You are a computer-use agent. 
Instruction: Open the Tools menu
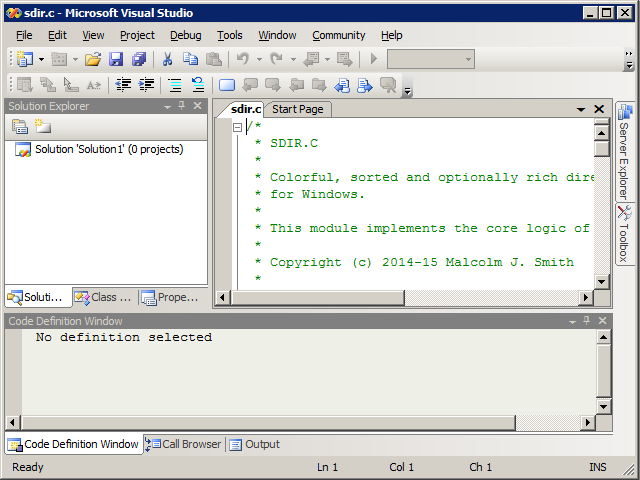click(x=229, y=36)
